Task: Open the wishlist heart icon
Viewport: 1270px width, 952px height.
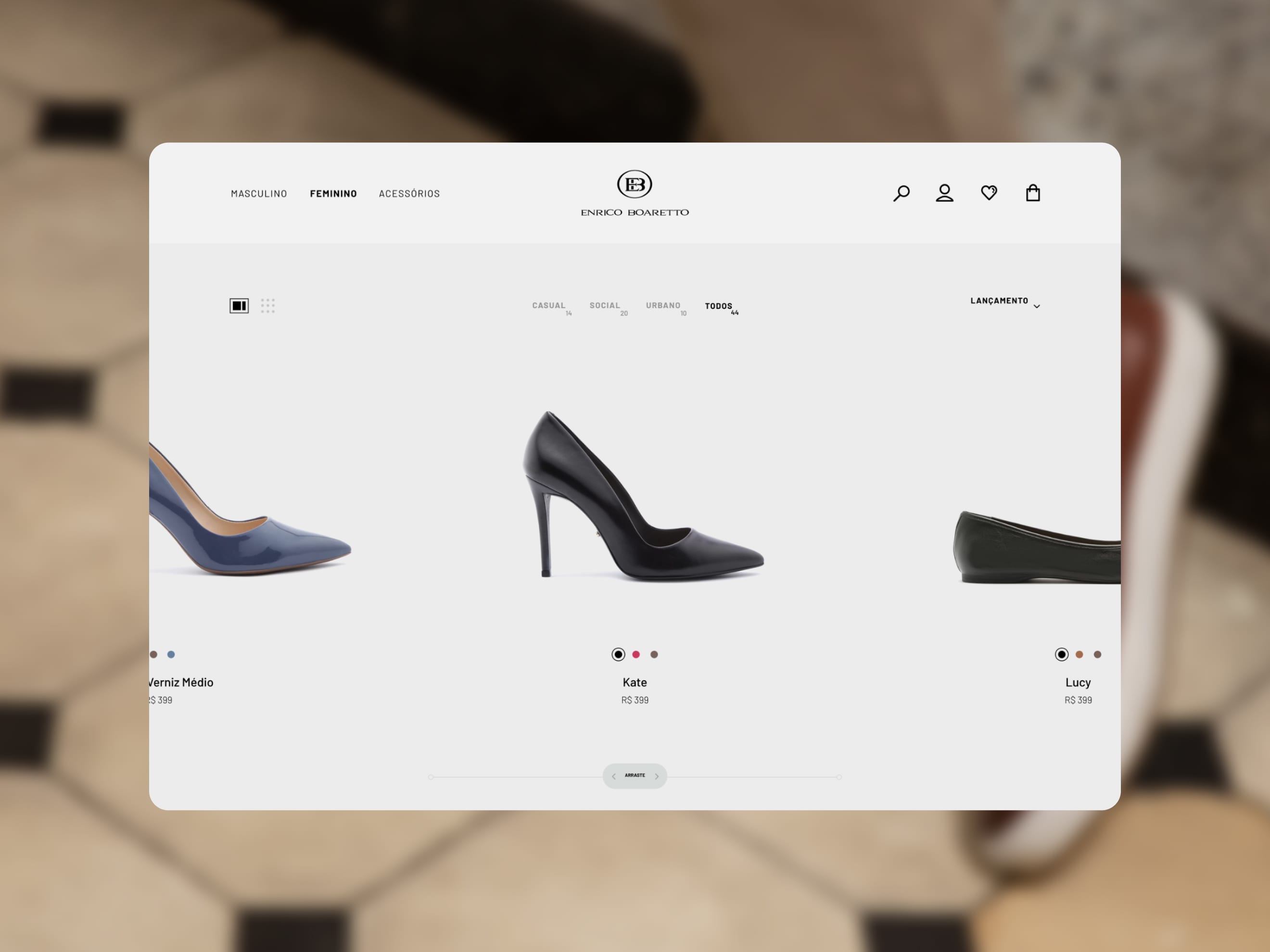Action: 989,193
